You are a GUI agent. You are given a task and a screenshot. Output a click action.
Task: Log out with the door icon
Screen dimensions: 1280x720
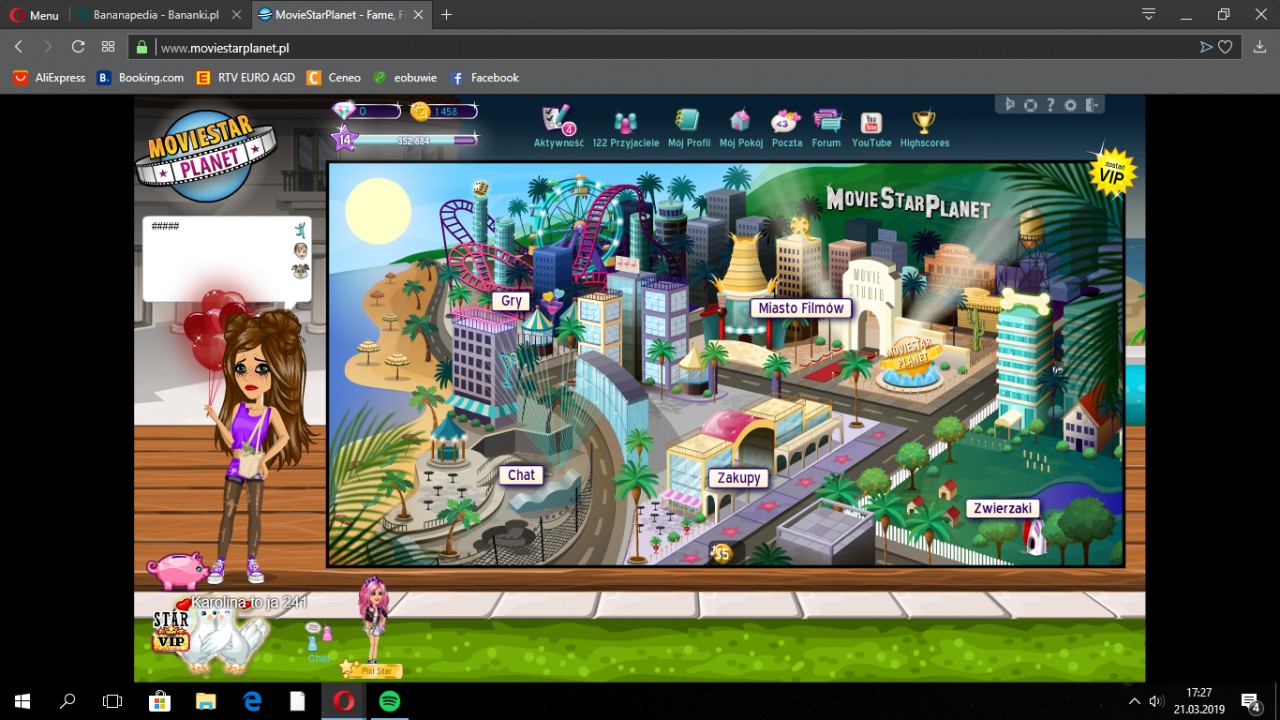point(1092,104)
